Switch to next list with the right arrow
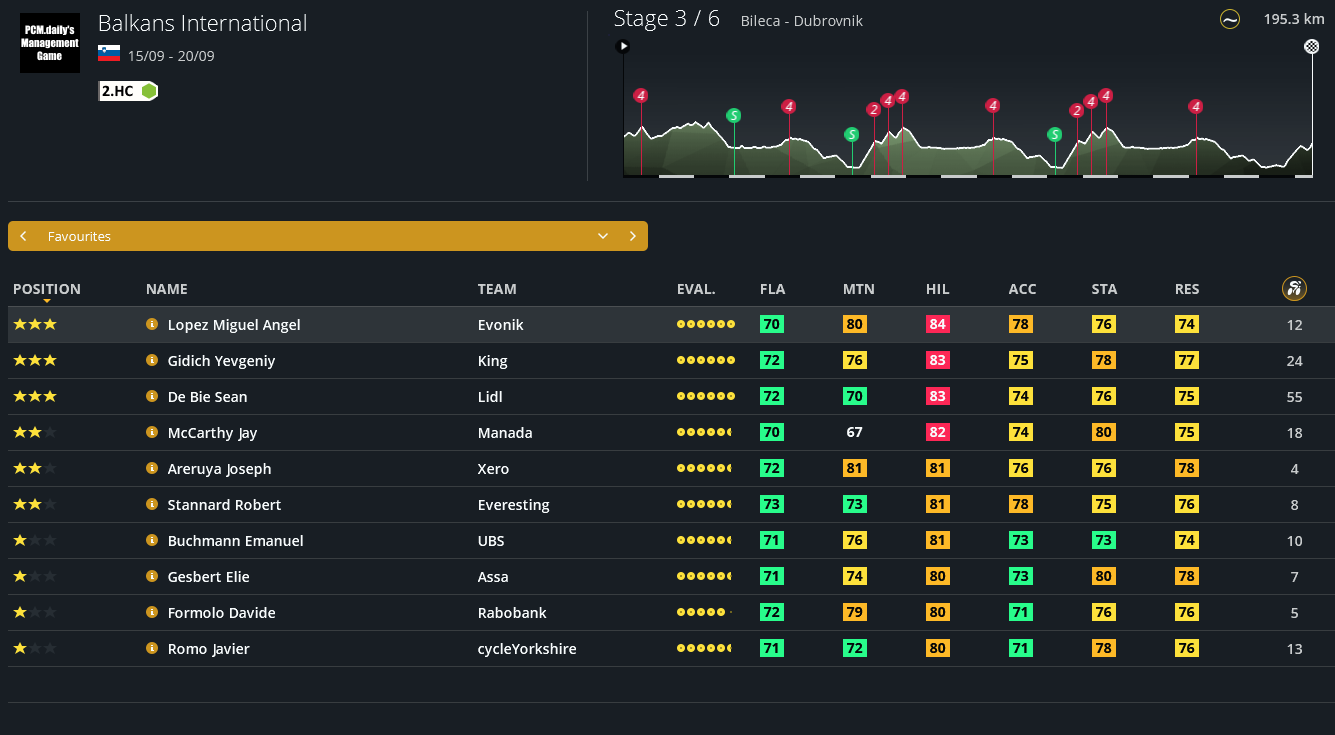The height and width of the screenshot is (735, 1335). tap(632, 236)
